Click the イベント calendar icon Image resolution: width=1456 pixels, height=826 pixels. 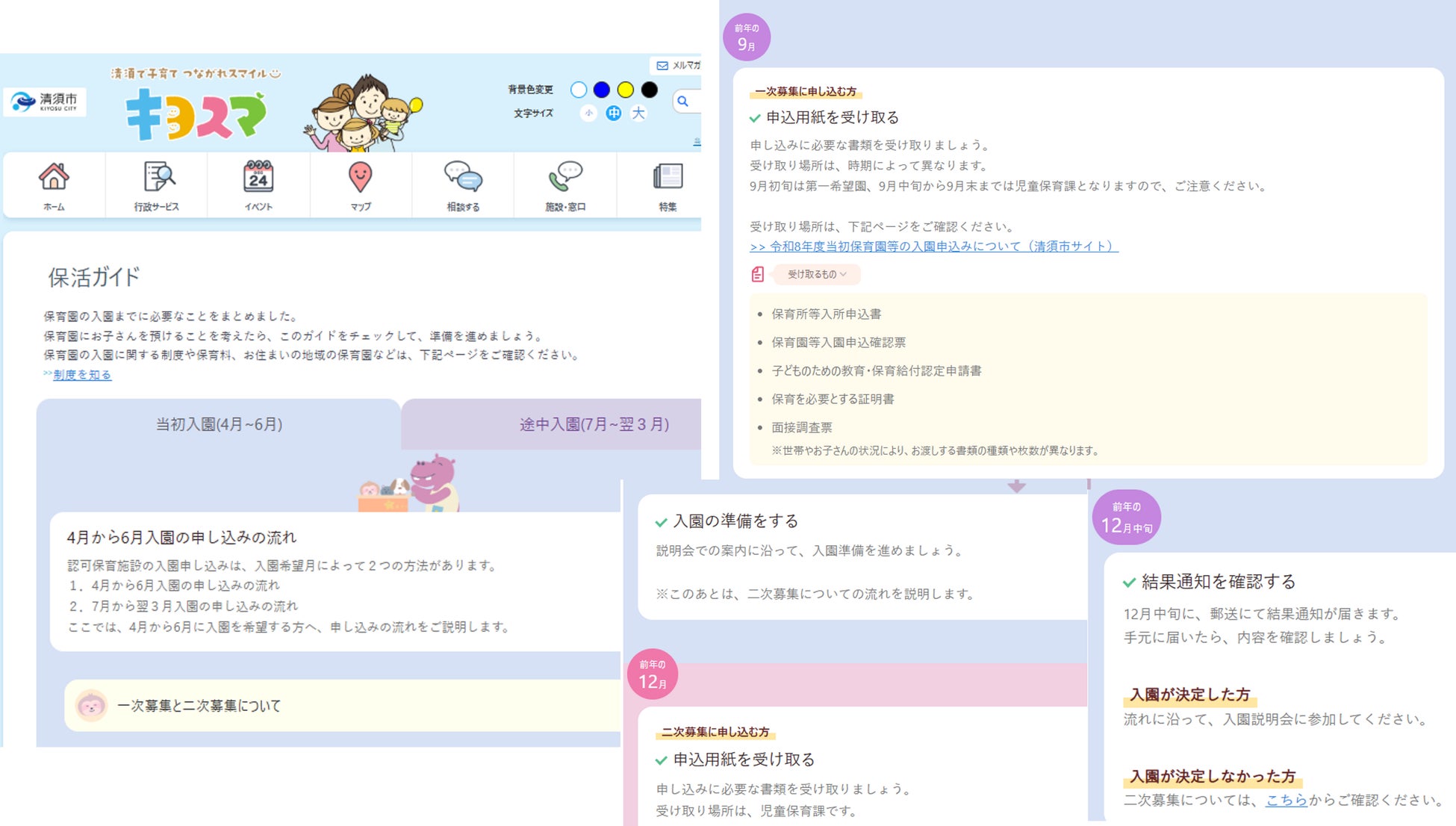(x=258, y=178)
